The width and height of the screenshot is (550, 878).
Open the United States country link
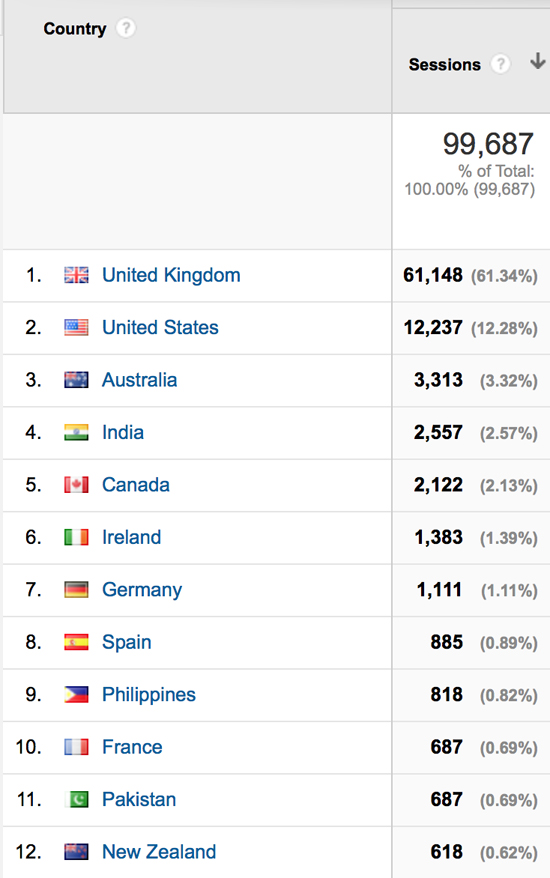[x=160, y=327]
